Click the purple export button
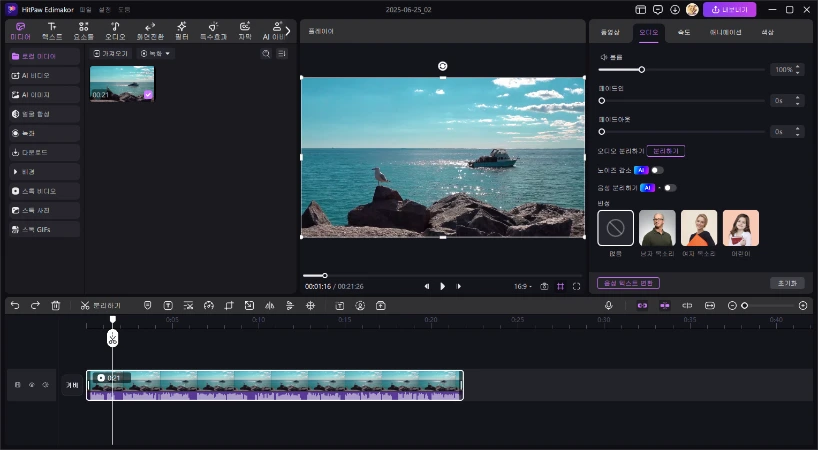The image size is (818, 450). tap(729, 10)
